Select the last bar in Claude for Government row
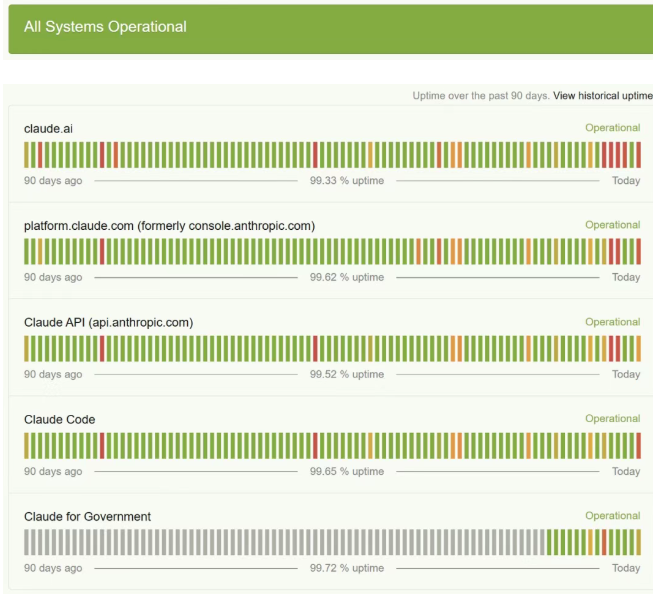Viewport: 653px width, 594px height. pos(638,542)
